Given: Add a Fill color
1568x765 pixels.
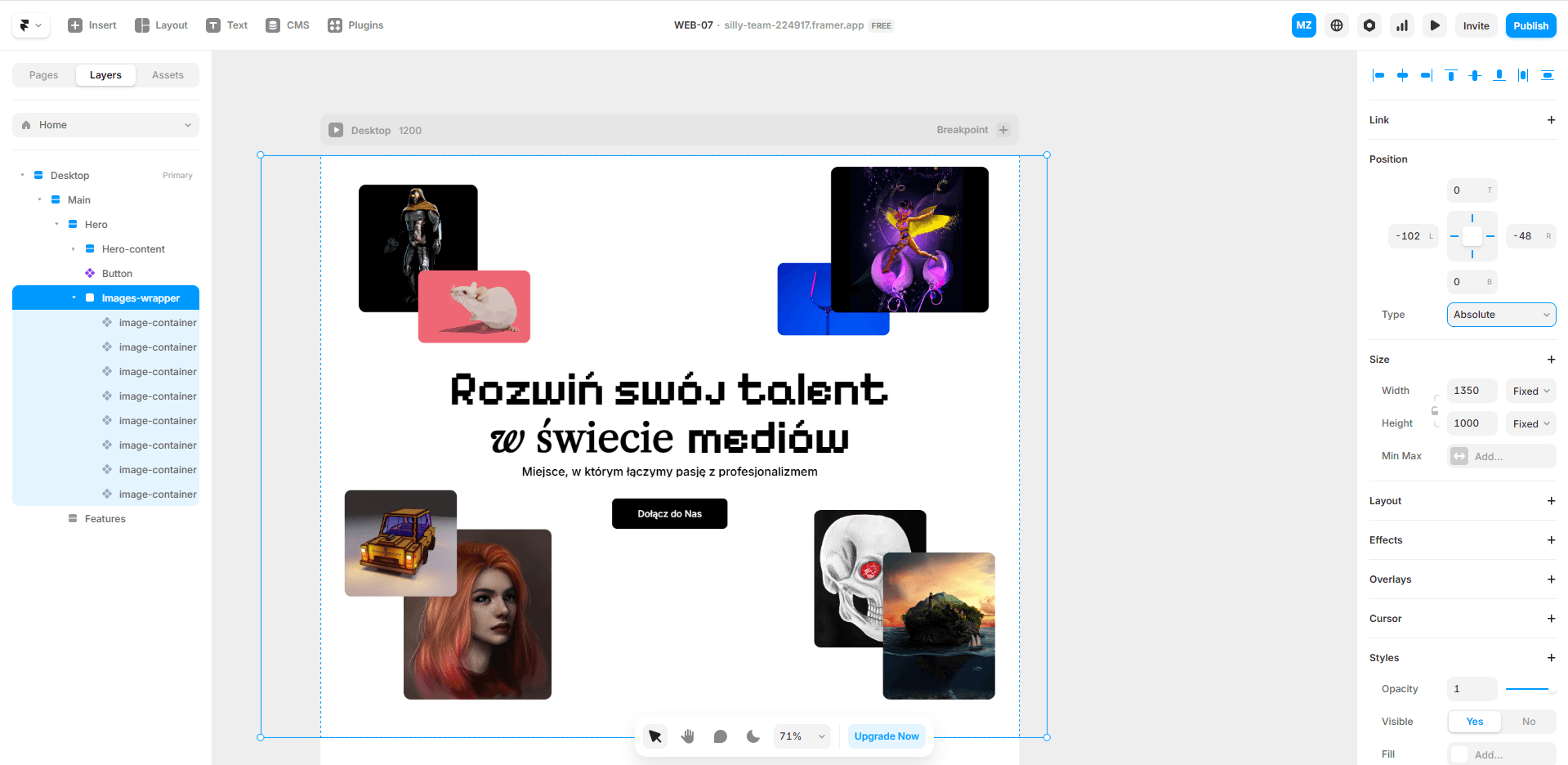Looking at the screenshot, I should pyautogui.click(x=1502, y=754).
